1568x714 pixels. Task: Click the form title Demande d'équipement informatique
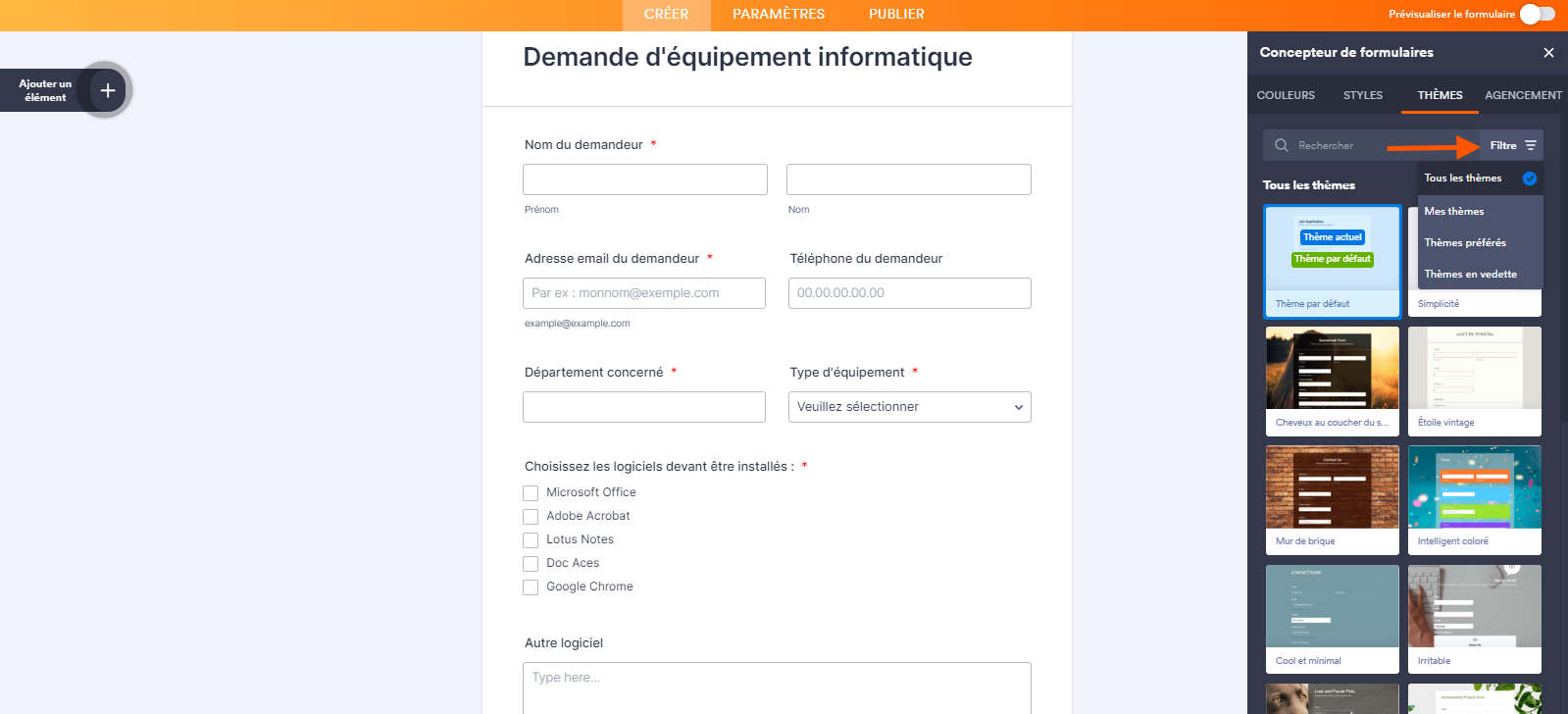(x=747, y=57)
